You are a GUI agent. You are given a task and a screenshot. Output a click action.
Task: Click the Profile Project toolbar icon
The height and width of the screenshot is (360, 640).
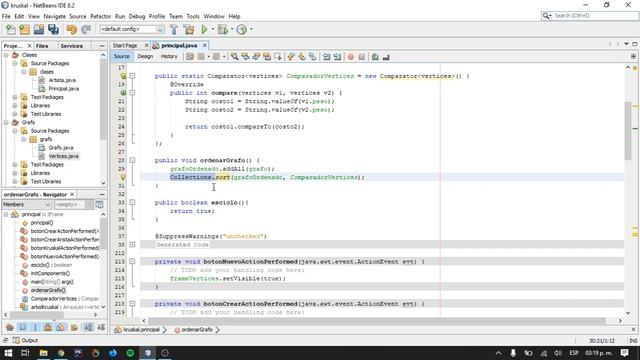click(x=242, y=29)
